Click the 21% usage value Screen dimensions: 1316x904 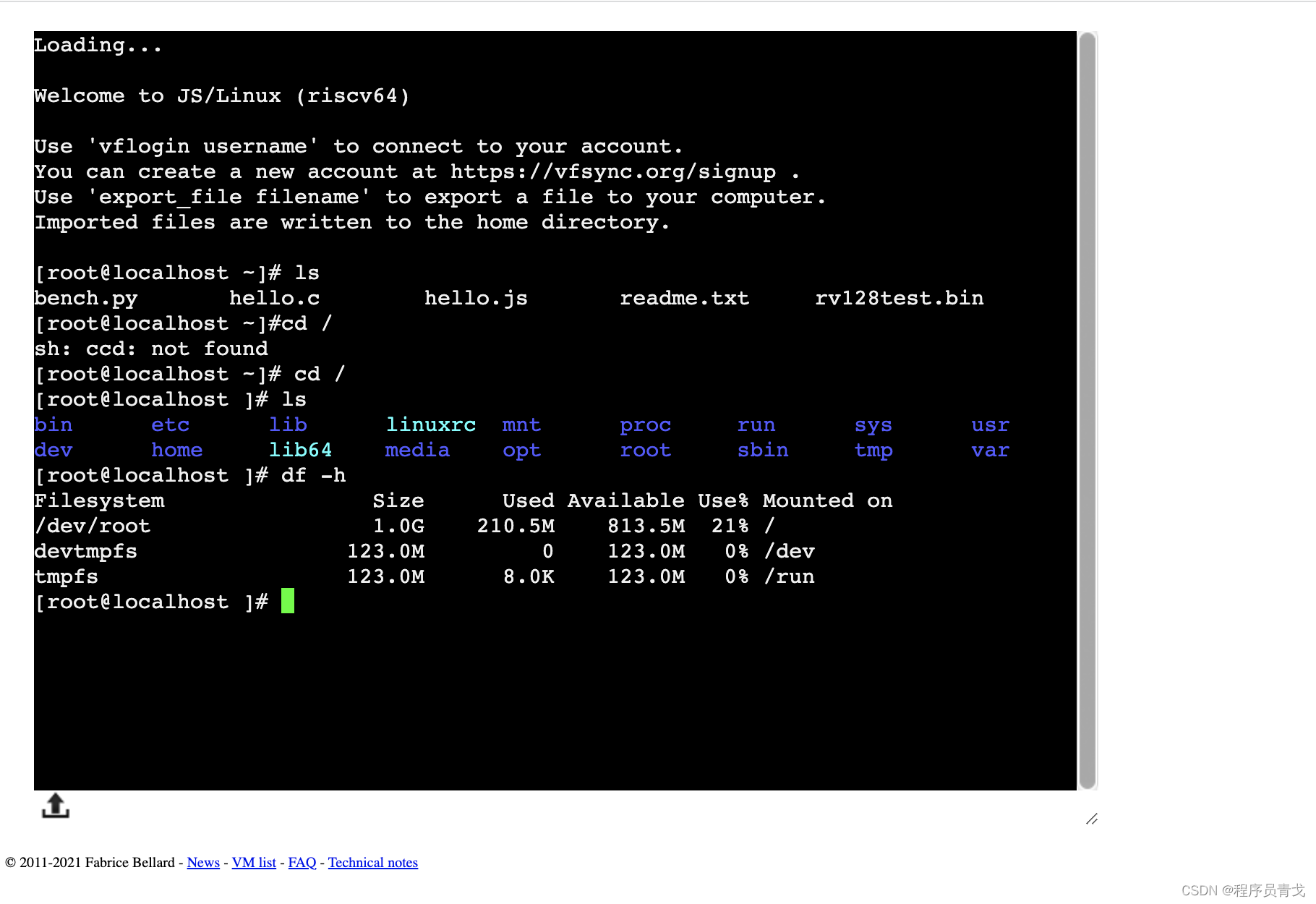click(x=730, y=526)
